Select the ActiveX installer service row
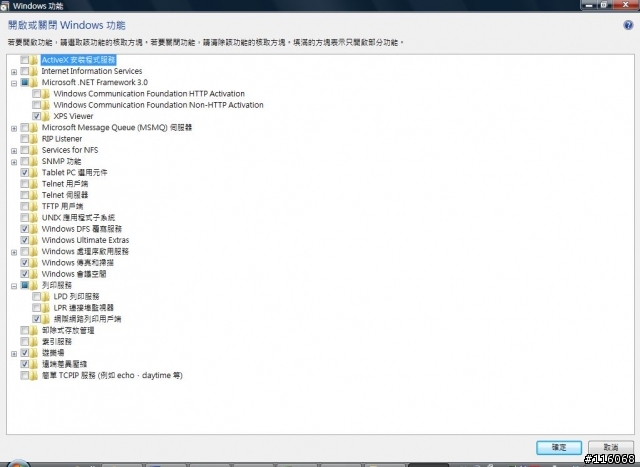Screen dimensions: 640x467 click(78, 60)
